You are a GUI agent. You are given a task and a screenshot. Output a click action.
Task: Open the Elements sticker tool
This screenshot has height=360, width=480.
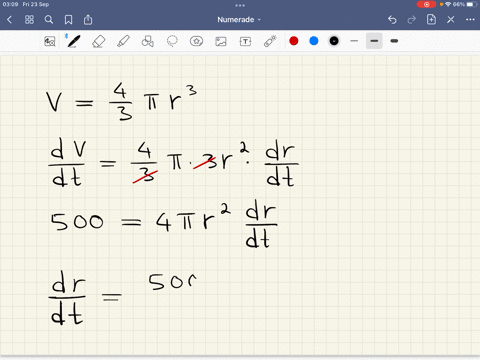point(196,41)
